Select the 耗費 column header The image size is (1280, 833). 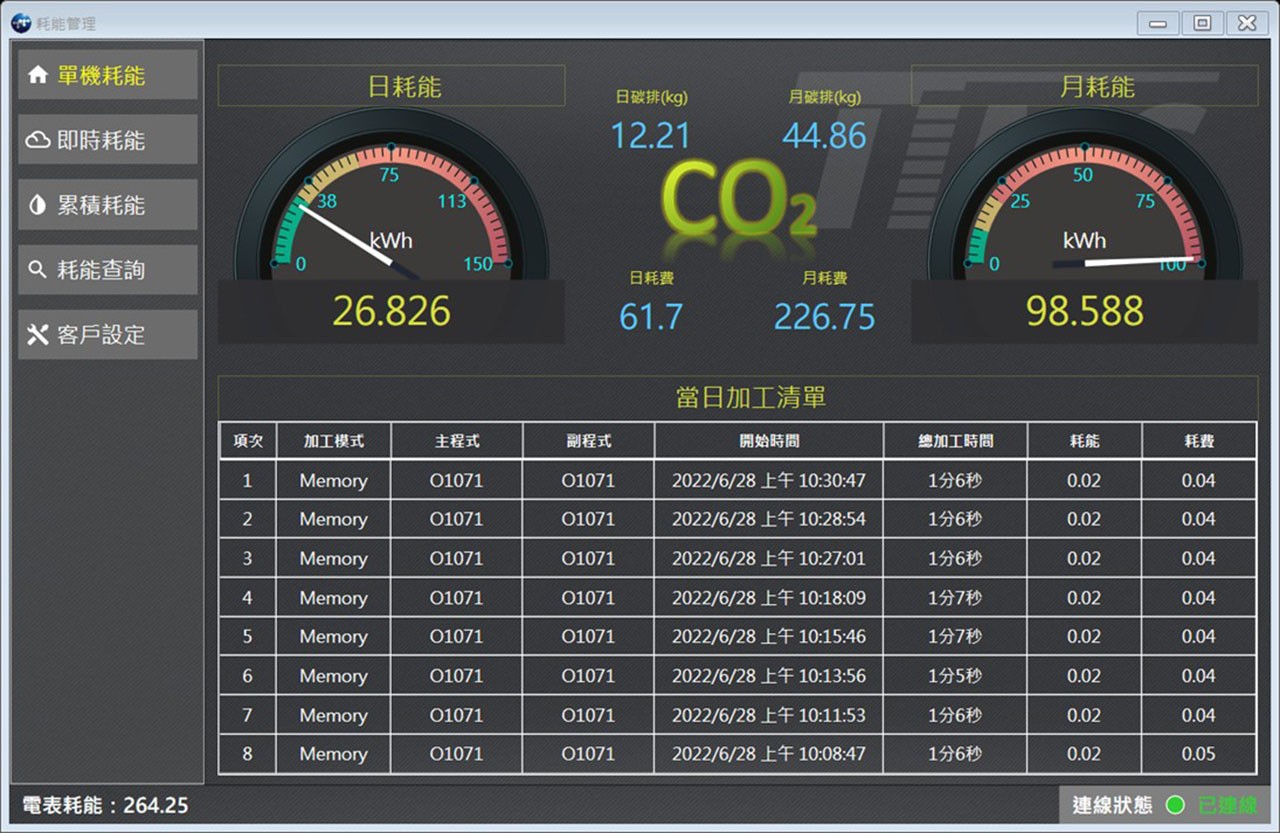click(x=1198, y=441)
